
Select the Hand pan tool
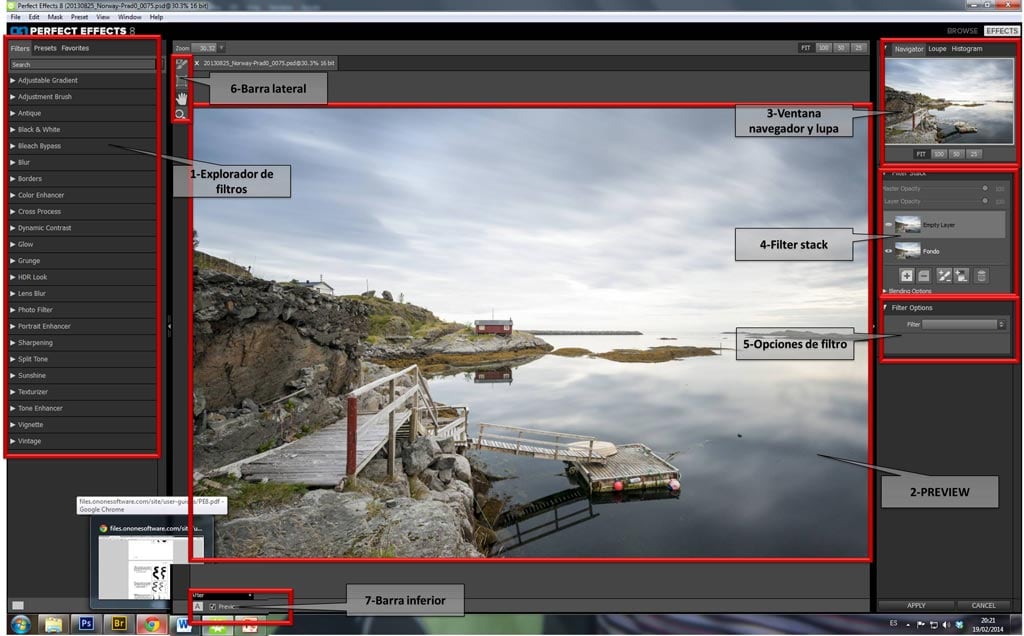[x=182, y=99]
